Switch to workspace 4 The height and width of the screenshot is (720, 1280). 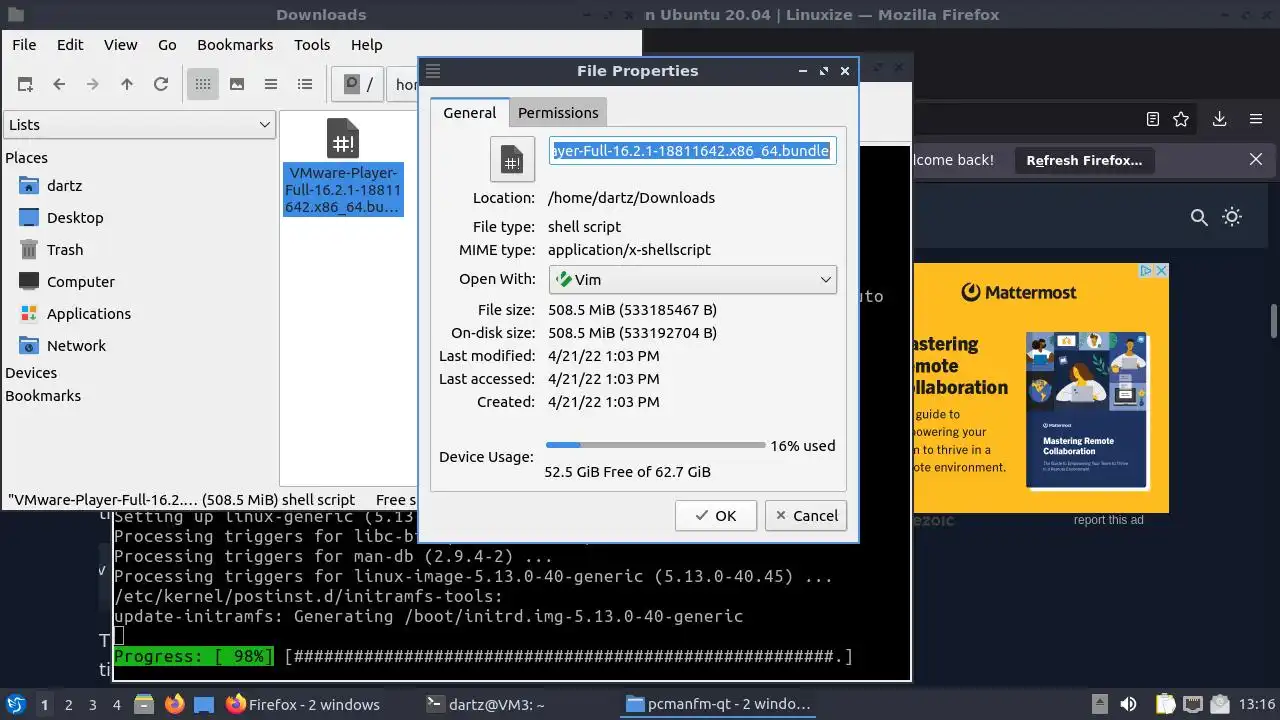point(117,704)
